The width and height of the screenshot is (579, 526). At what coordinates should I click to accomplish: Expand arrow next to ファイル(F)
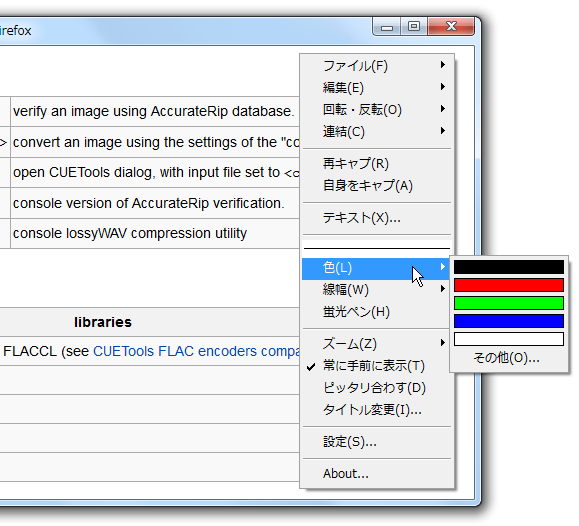pos(443,65)
